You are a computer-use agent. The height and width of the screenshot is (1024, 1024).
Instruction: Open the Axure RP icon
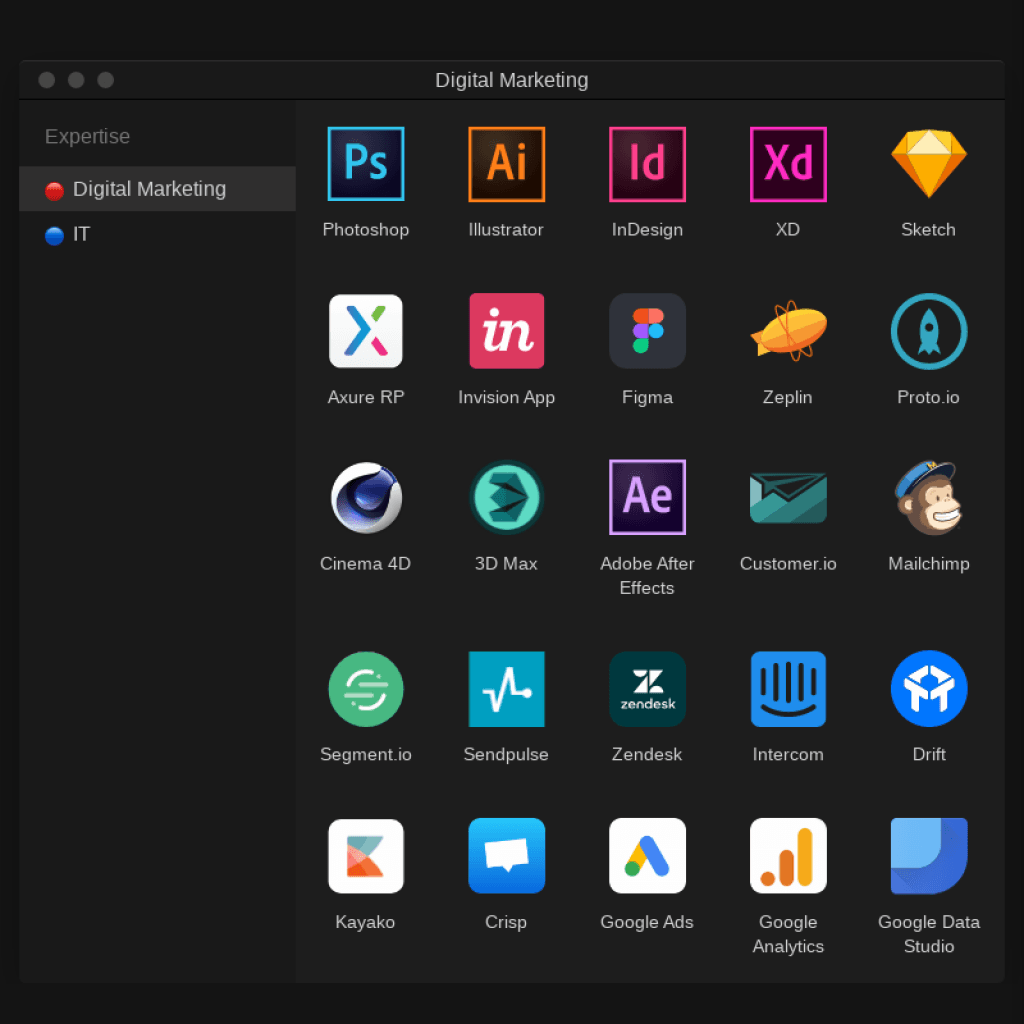click(x=366, y=331)
